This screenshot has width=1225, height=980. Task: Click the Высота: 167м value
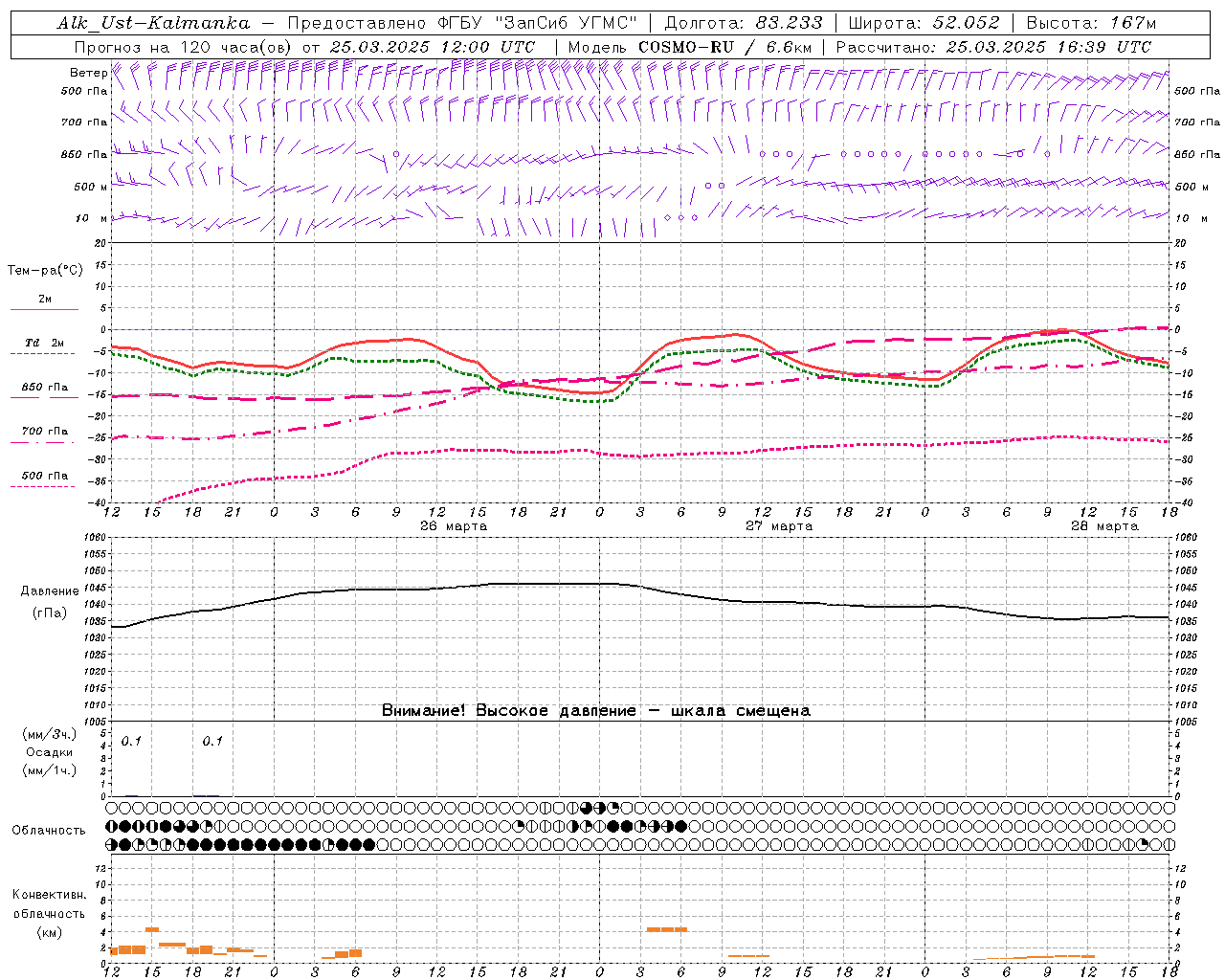pyautogui.click(x=1091, y=23)
